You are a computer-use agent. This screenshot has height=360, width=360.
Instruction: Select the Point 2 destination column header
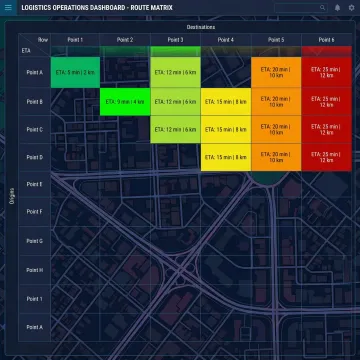click(125, 40)
